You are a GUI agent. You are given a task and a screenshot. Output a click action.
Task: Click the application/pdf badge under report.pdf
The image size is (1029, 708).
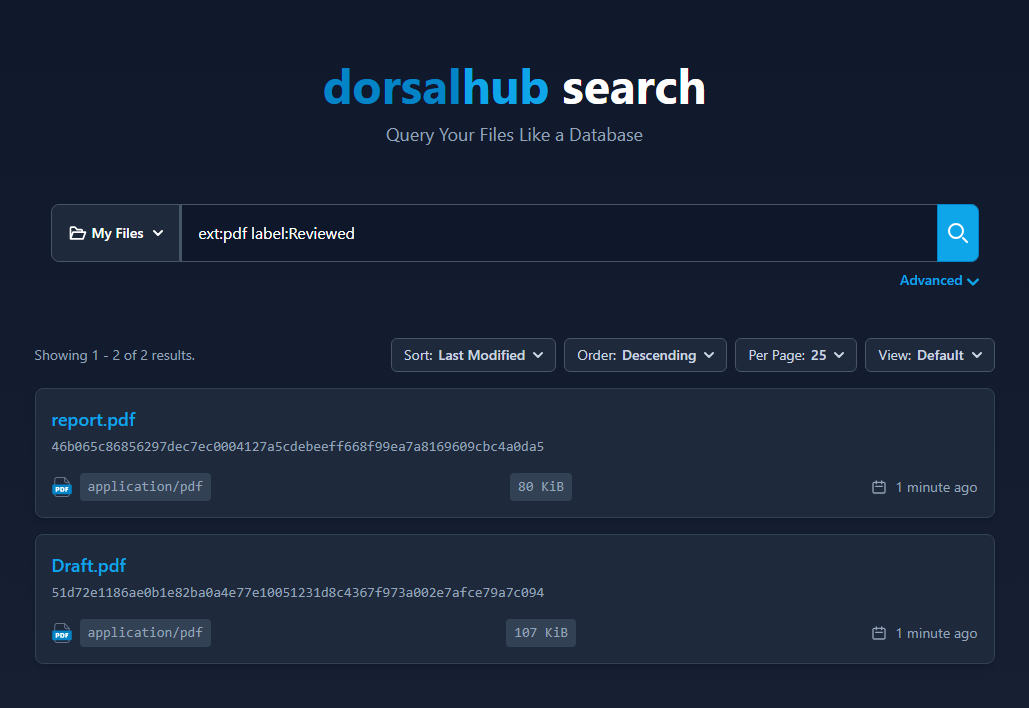[x=145, y=487]
